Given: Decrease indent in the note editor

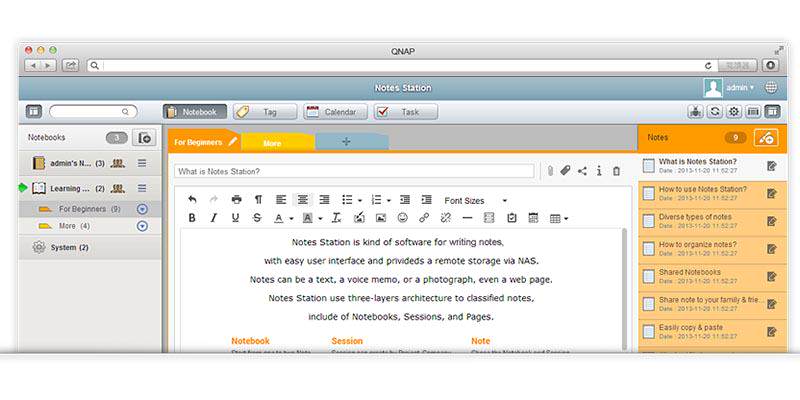Looking at the screenshot, I should (405, 200).
